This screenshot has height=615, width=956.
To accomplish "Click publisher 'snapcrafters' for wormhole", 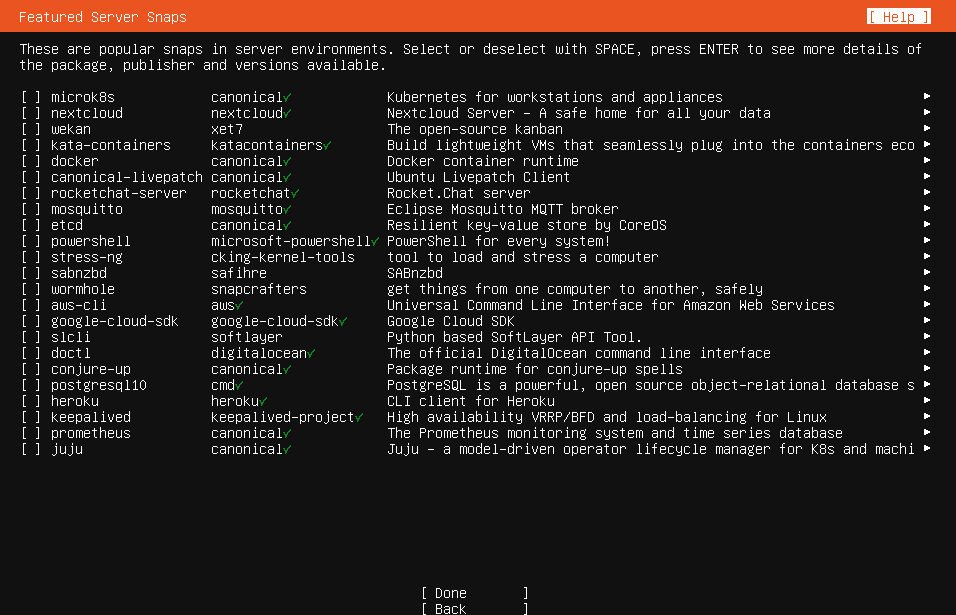I will [259, 289].
